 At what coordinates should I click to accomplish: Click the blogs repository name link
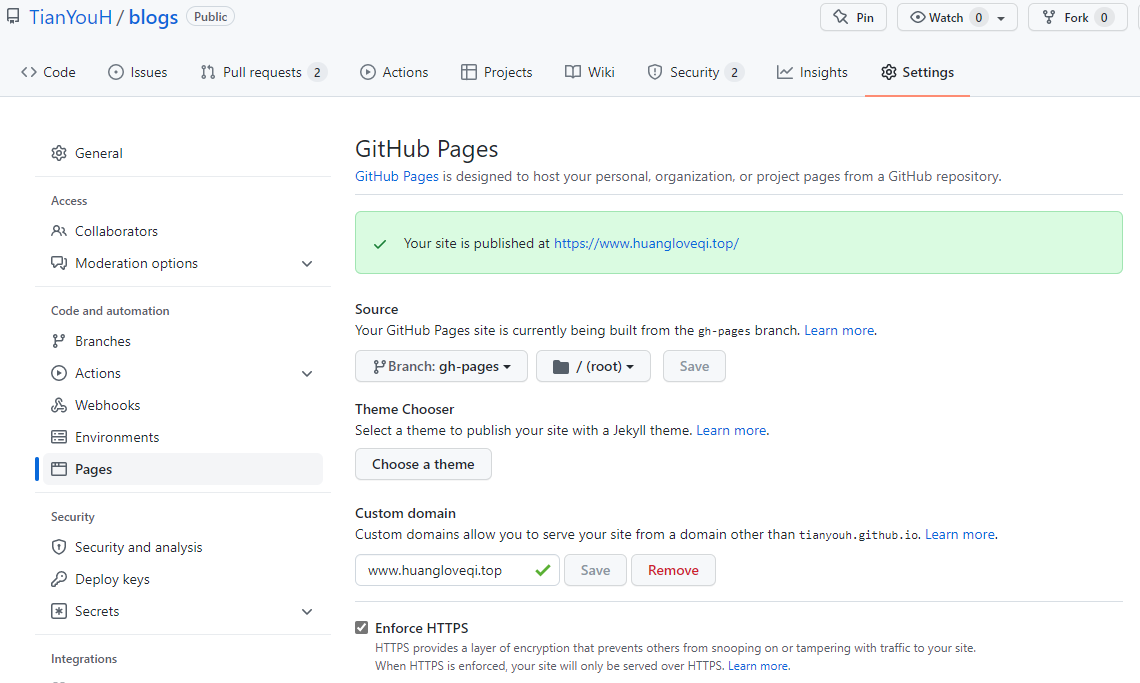[x=153, y=17]
